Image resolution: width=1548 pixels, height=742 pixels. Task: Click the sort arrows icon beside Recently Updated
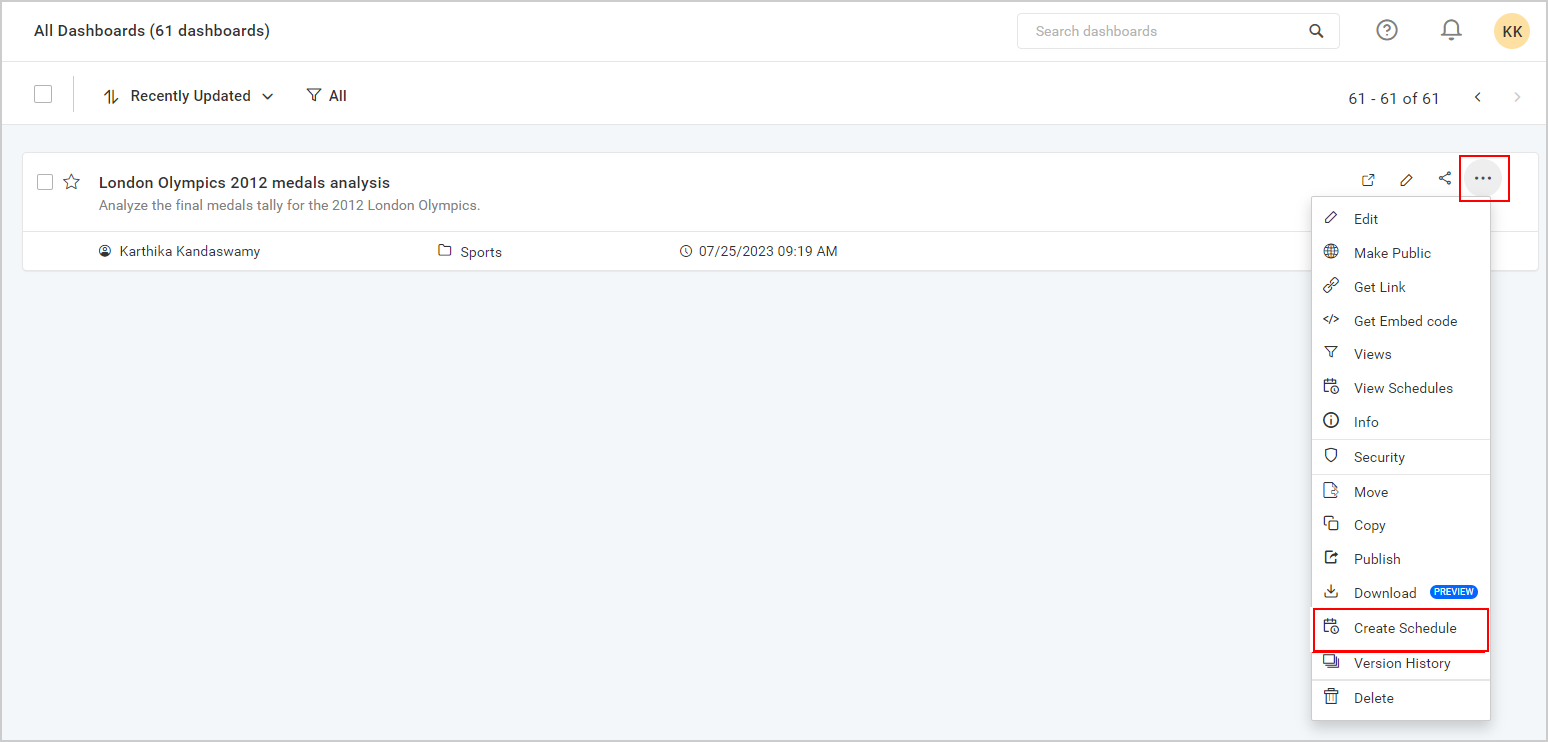click(x=111, y=95)
